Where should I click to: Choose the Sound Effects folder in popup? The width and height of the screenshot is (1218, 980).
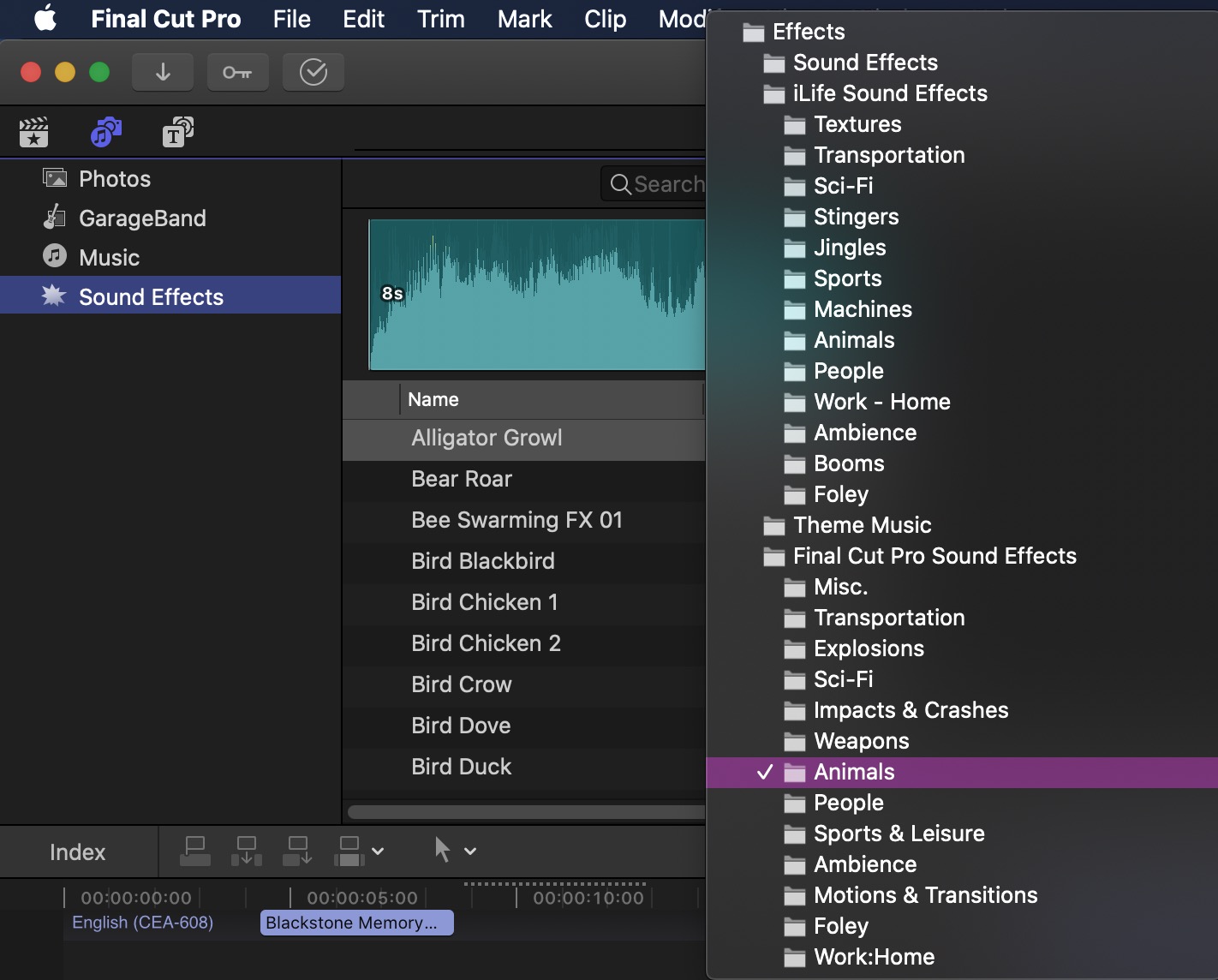coord(962,63)
